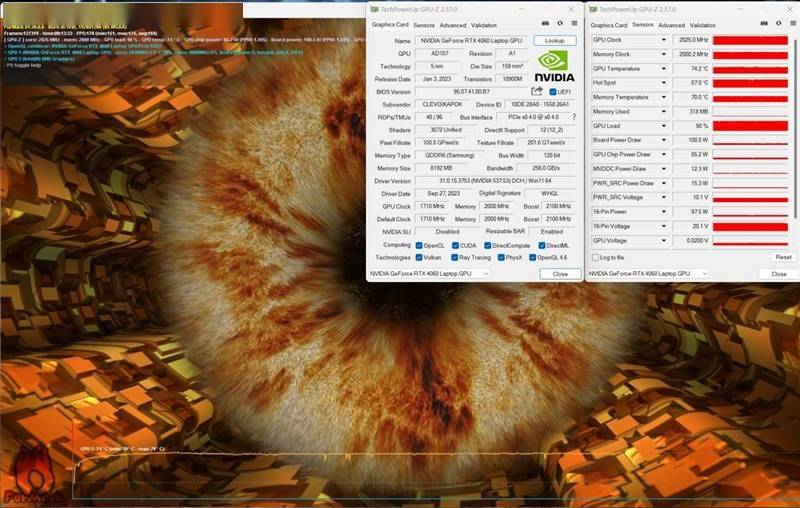This screenshot has width=800, height=508.
Task: Open the GPU Load sensor dropdown arrow
Action: coord(664,125)
